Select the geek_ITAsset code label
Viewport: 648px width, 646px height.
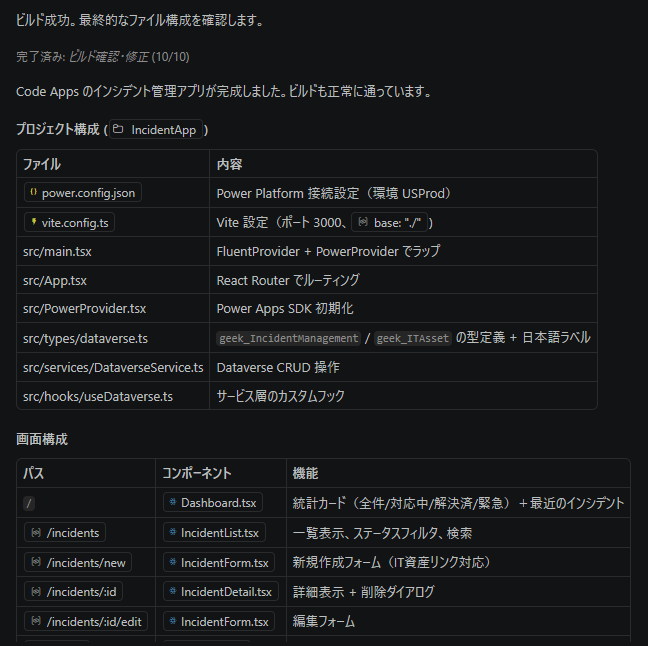click(413, 338)
